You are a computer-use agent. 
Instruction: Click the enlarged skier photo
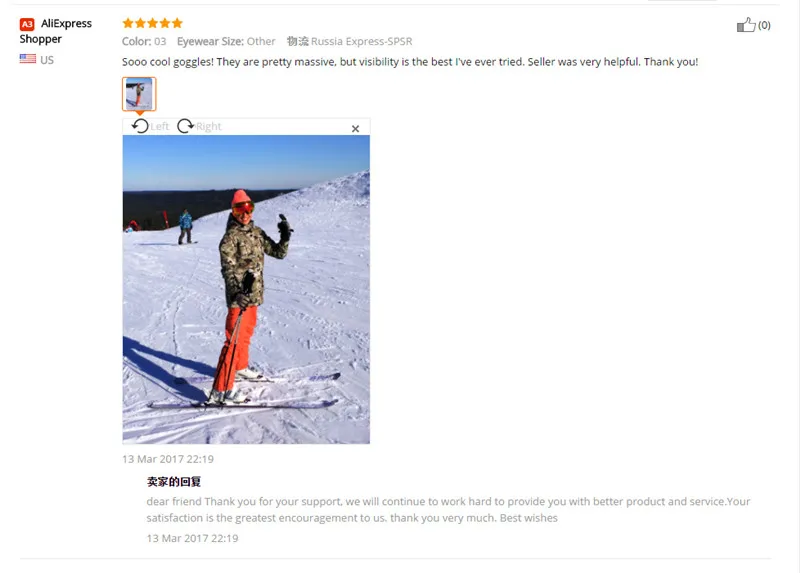point(246,289)
